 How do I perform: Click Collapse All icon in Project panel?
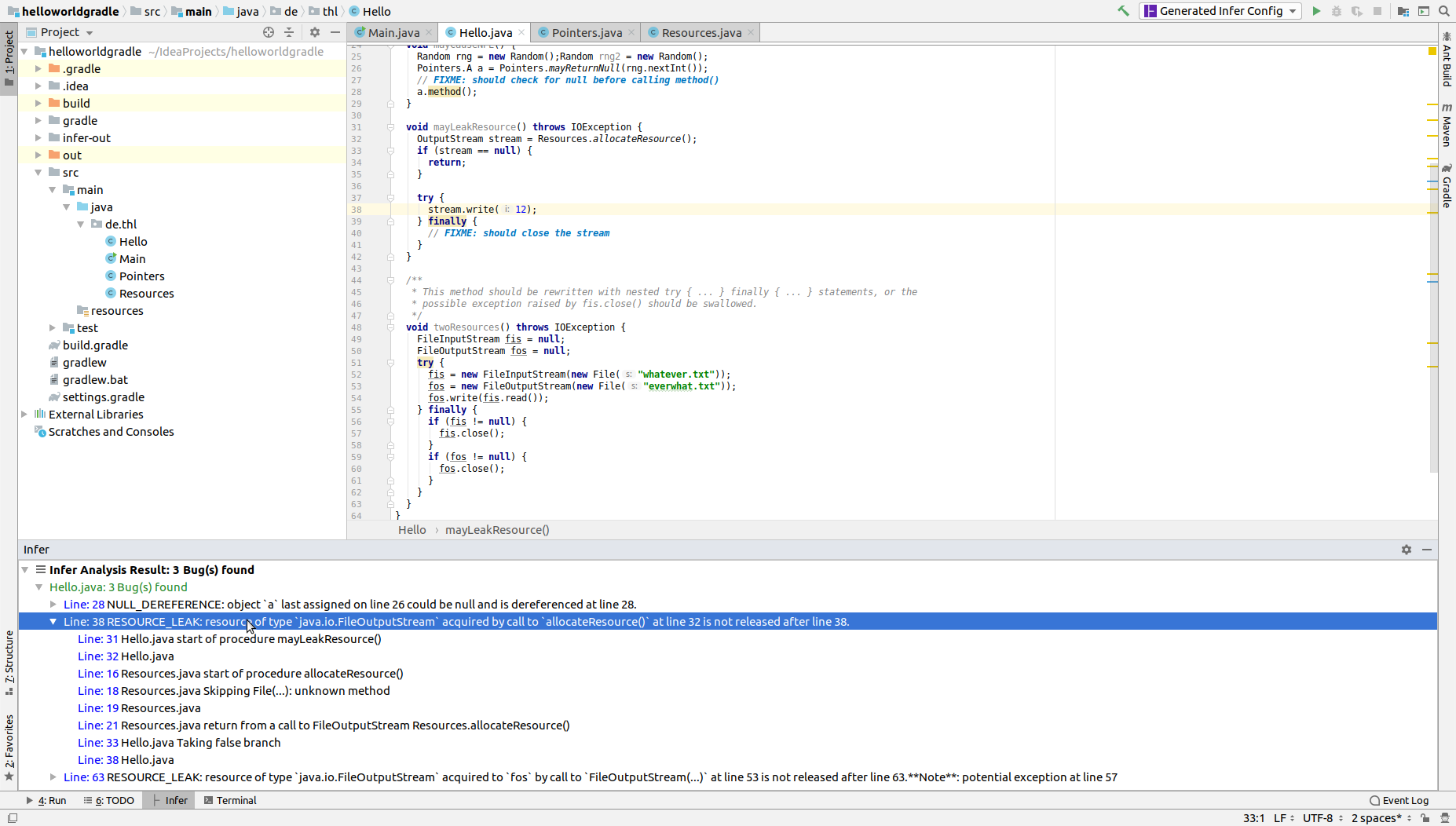click(x=289, y=32)
